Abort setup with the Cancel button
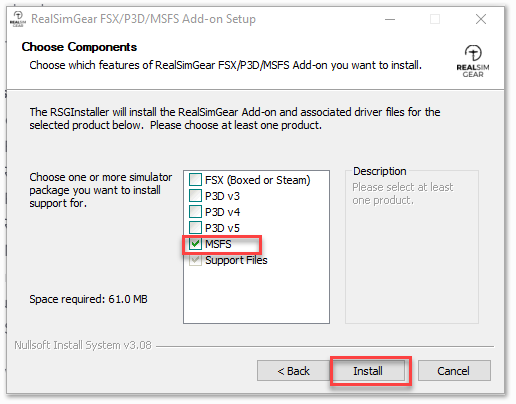 pyautogui.click(x=454, y=371)
